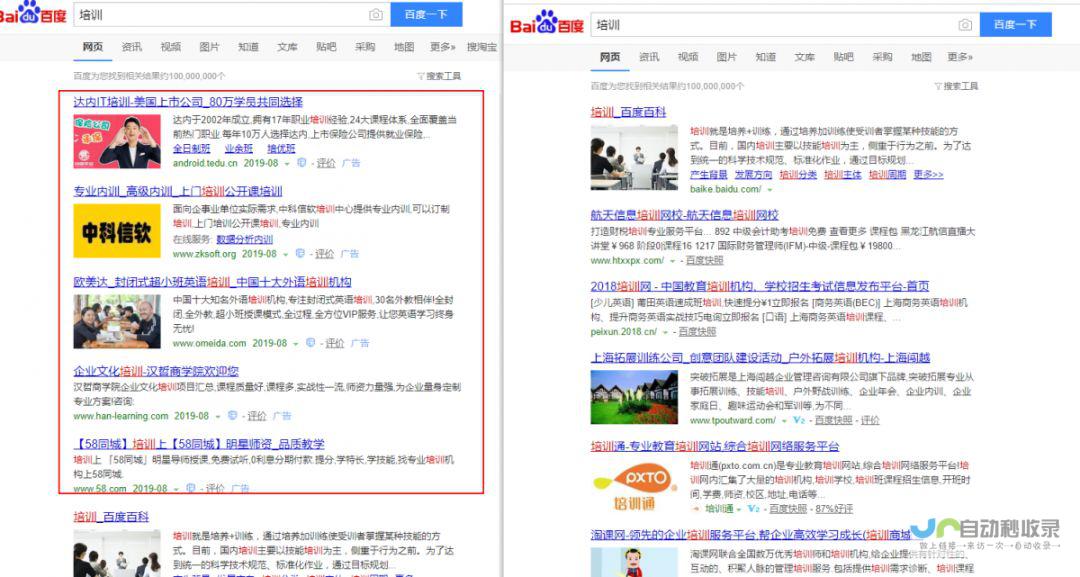Screen dimensions: 1080x577
Task: Click 87%好评 rating link
Action: click(834, 509)
